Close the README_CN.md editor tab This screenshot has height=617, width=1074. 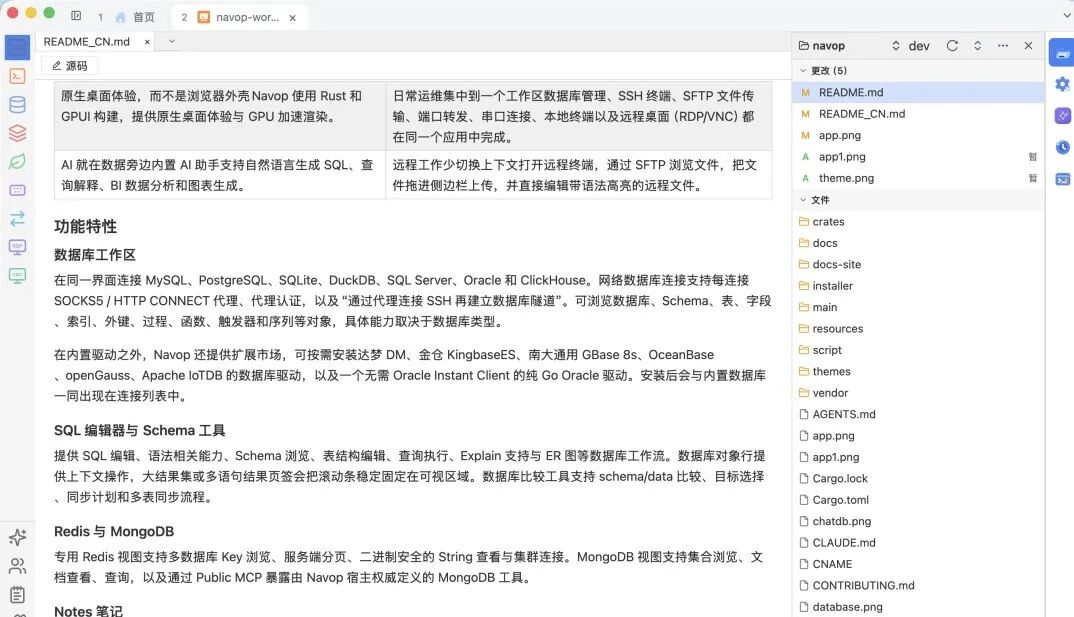coord(147,42)
